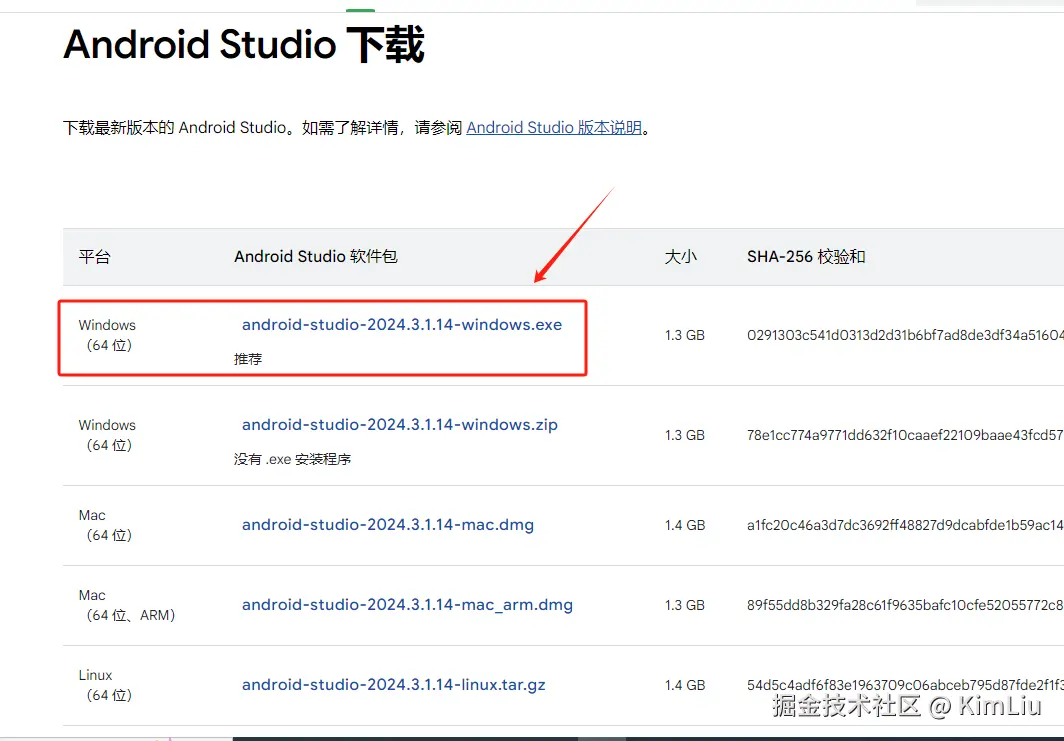1064x741 pixels.
Task: Click the Mac (64 位) platform in mac.dmg row
Action: click(x=105, y=525)
